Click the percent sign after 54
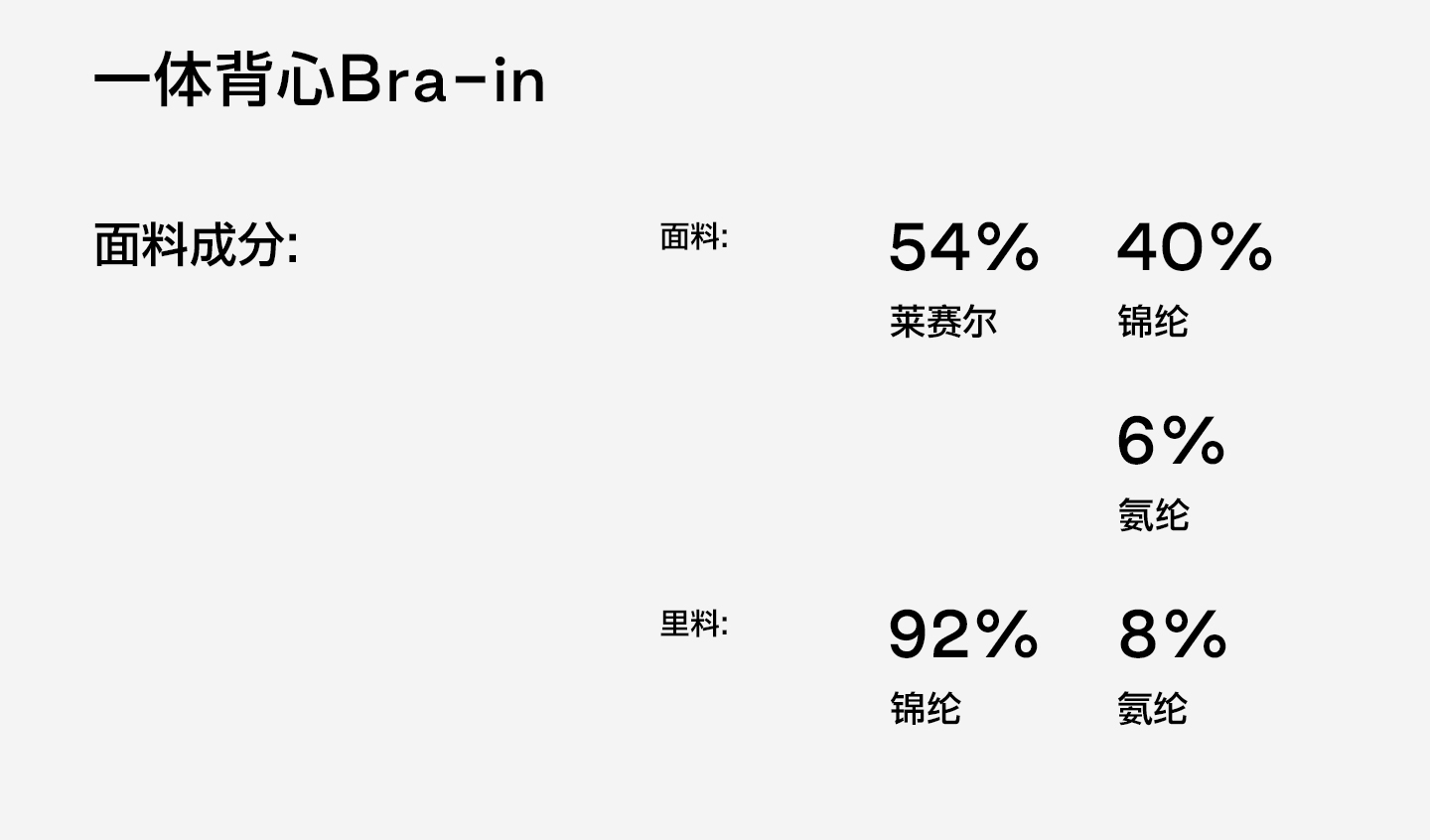 1007,246
